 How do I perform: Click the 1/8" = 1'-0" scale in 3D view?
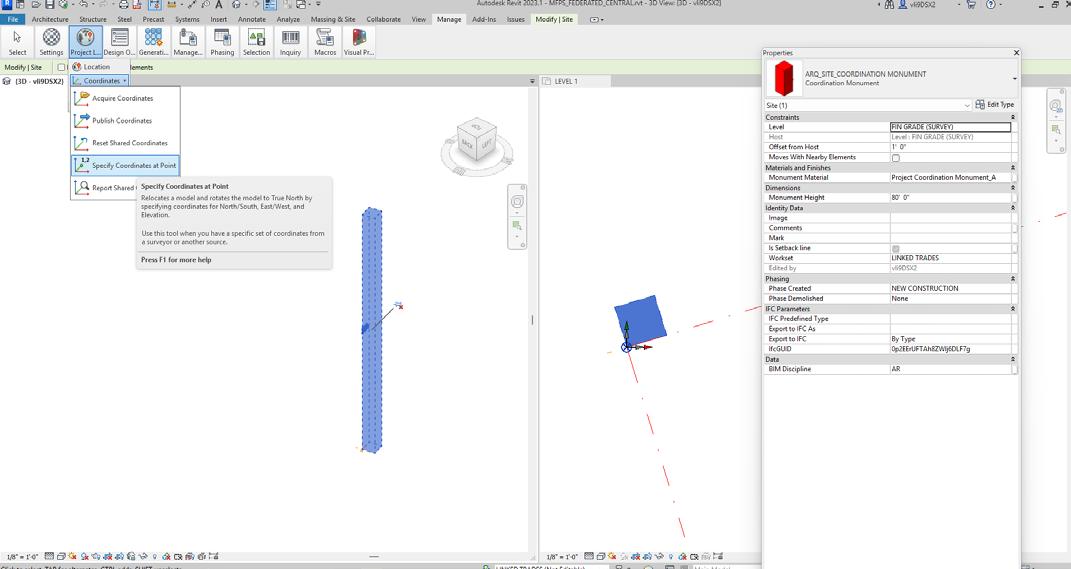point(23,557)
